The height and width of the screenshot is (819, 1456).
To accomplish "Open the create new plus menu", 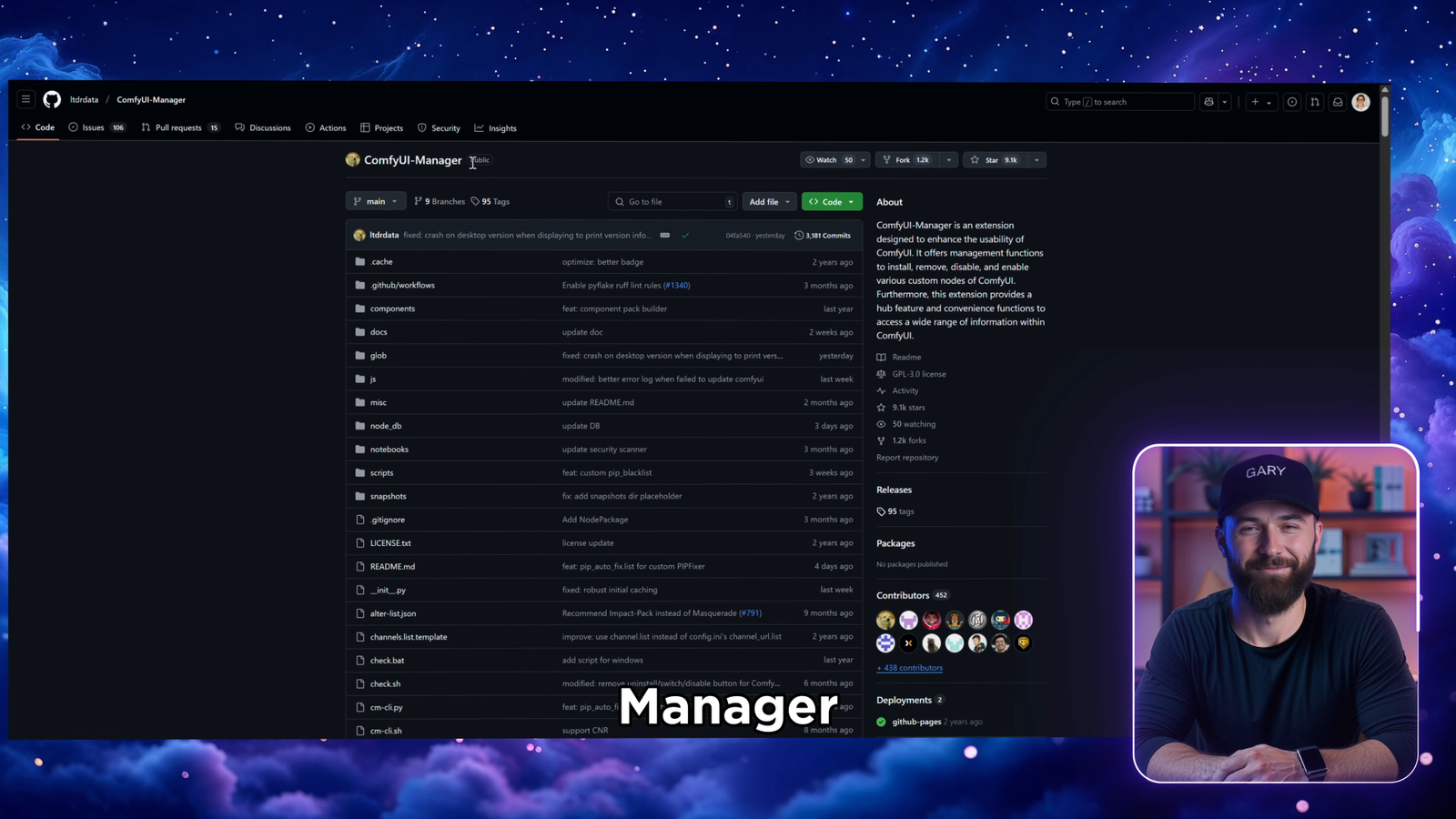I will click(1260, 102).
